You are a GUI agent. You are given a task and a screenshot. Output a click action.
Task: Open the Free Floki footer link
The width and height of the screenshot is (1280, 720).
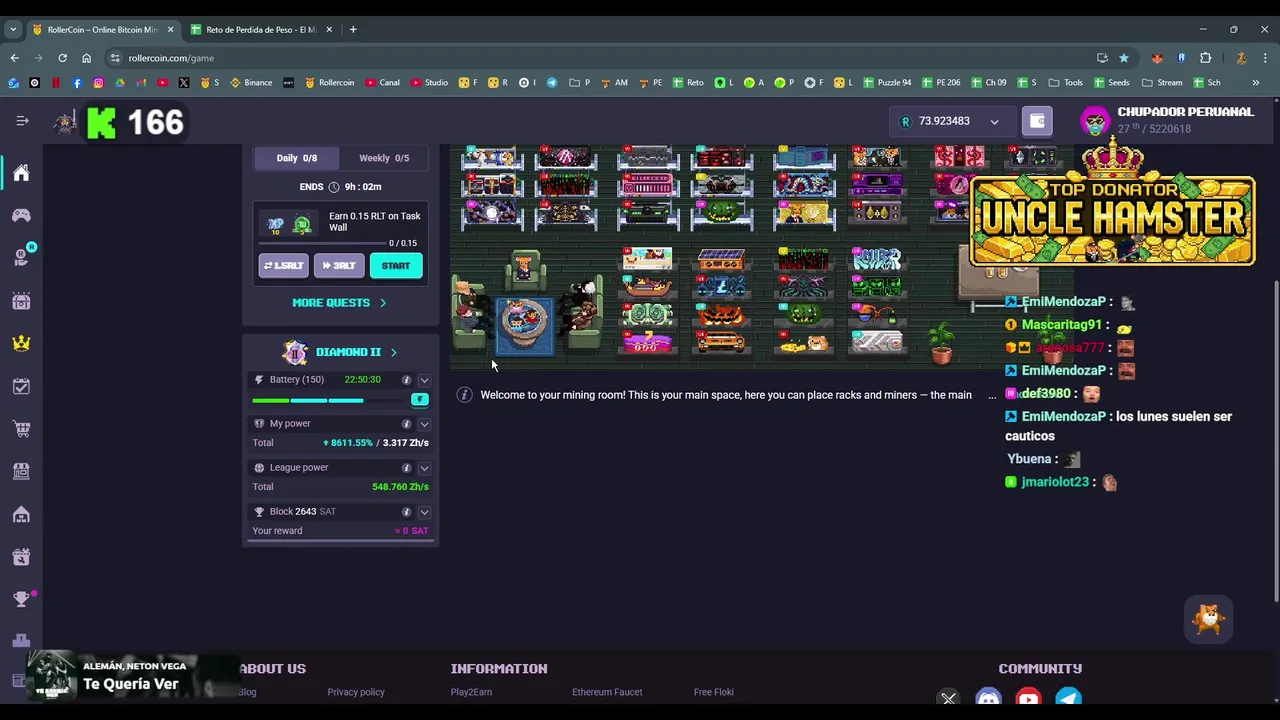click(x=714, y=692)
